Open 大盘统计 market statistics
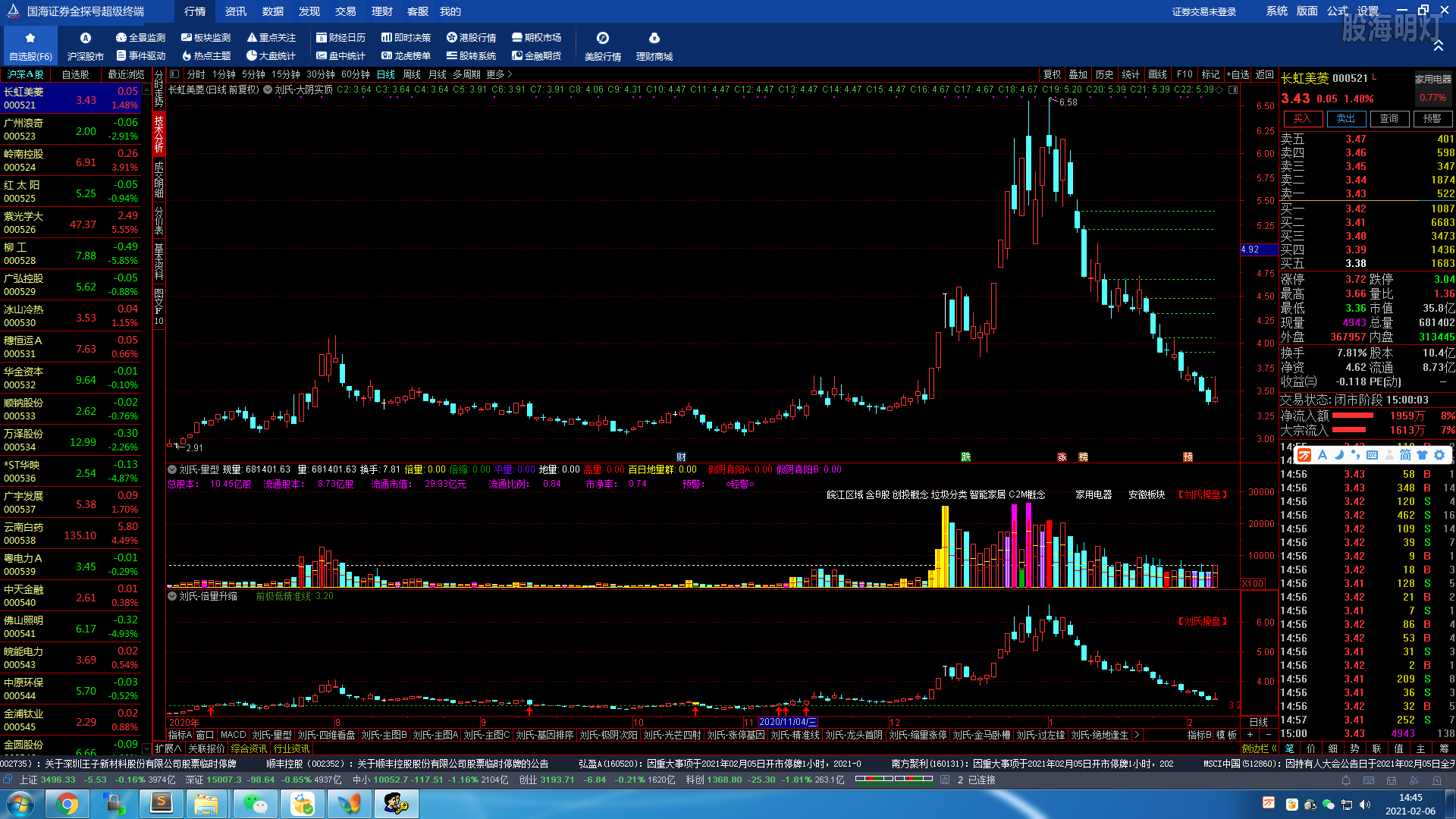This screenshot has width=1456, height=819. pyautogui.click(x=271, y=55)
